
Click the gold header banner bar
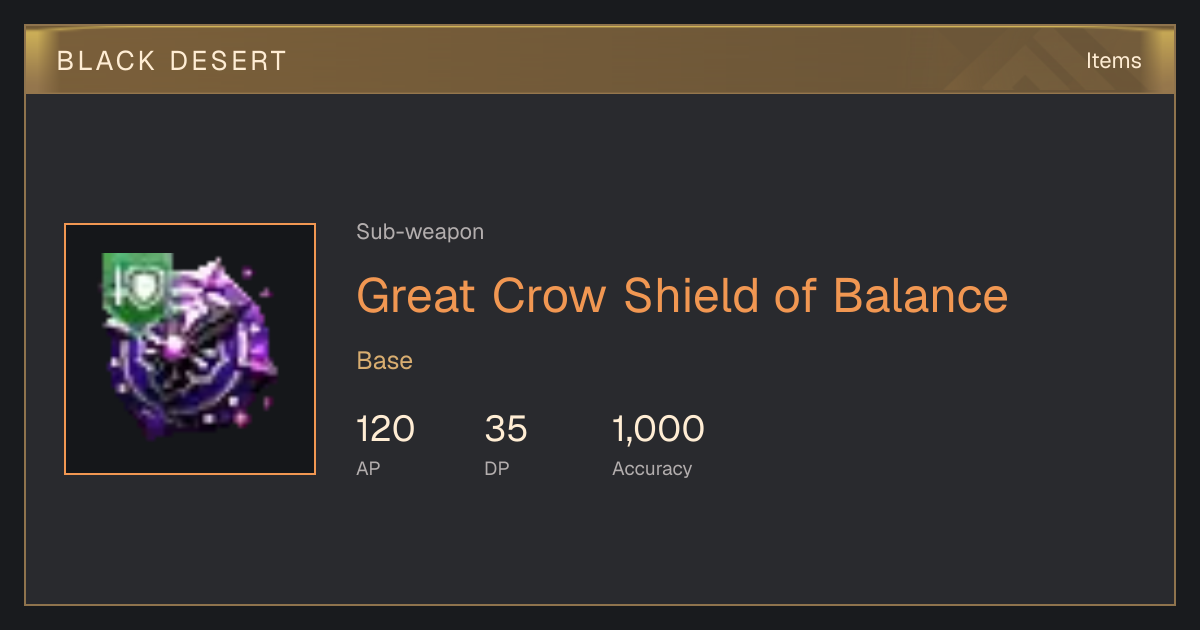(600, 59)
